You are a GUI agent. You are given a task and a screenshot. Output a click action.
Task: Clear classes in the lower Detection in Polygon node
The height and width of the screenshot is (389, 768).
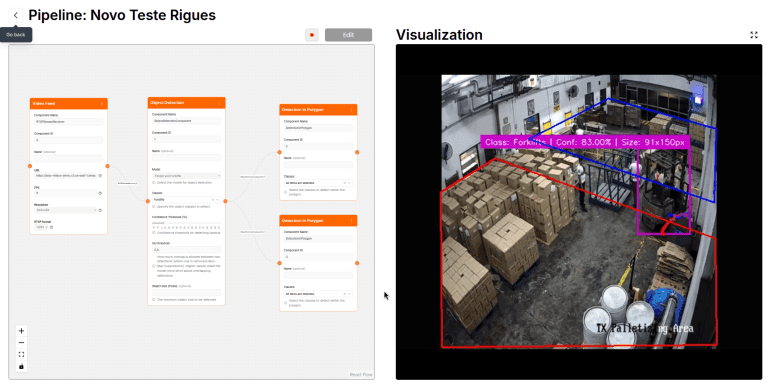tap(345, 294)
